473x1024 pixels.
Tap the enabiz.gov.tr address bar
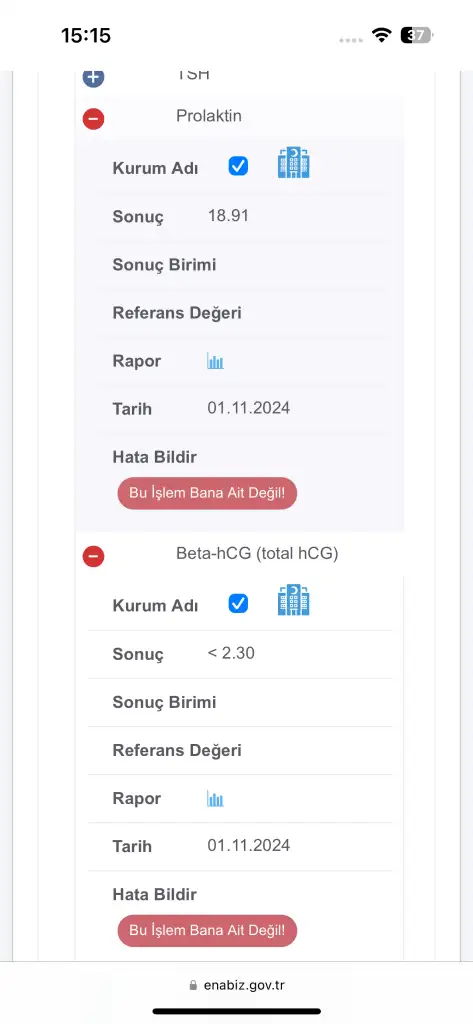point(236,985)
